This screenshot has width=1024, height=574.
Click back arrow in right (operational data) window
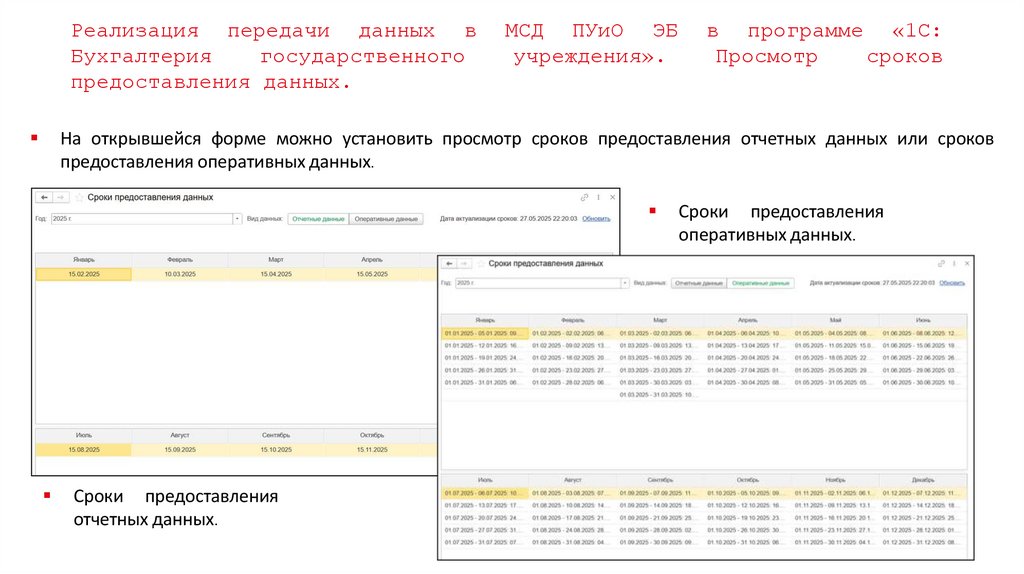[449, 263]
